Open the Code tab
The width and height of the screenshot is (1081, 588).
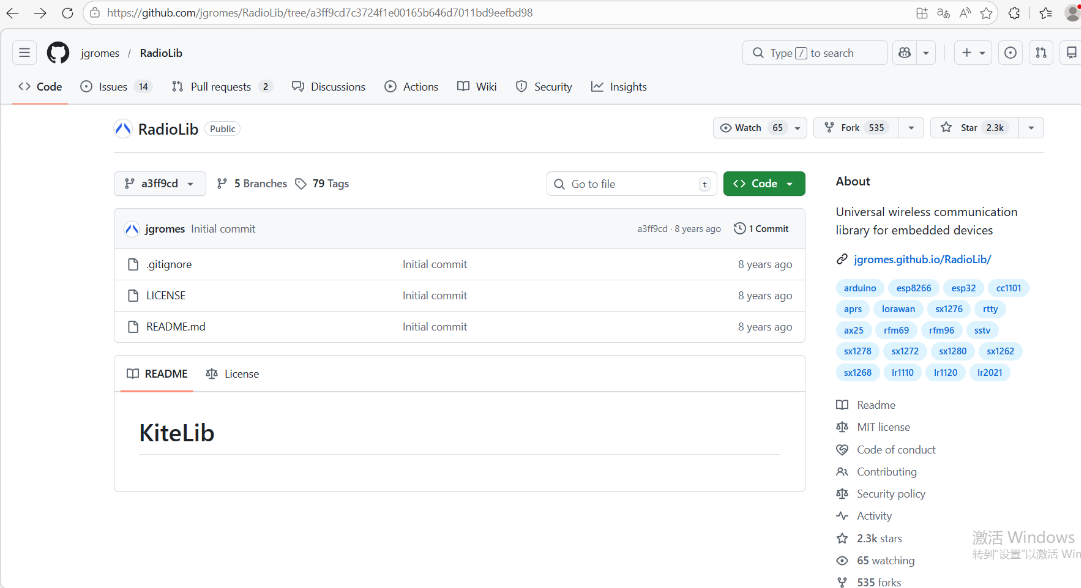click(x=40, y=87)
